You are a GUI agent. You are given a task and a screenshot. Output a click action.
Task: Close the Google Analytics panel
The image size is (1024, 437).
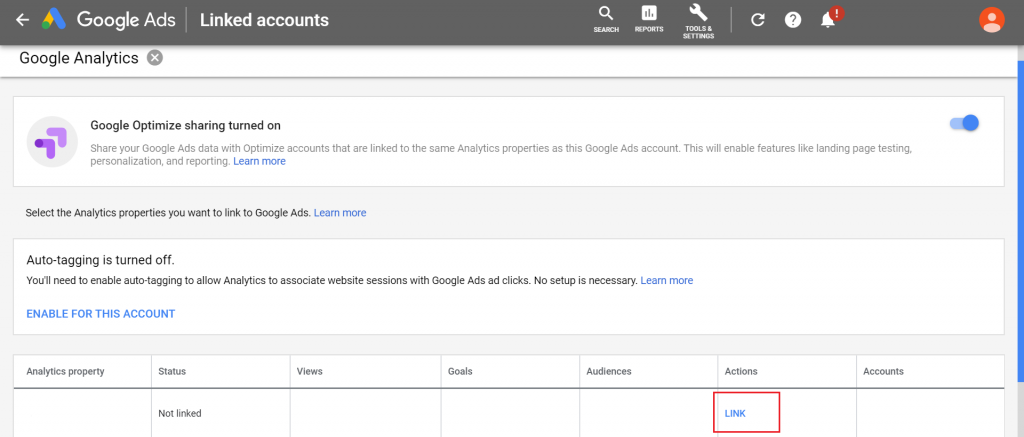coord(155,58)
